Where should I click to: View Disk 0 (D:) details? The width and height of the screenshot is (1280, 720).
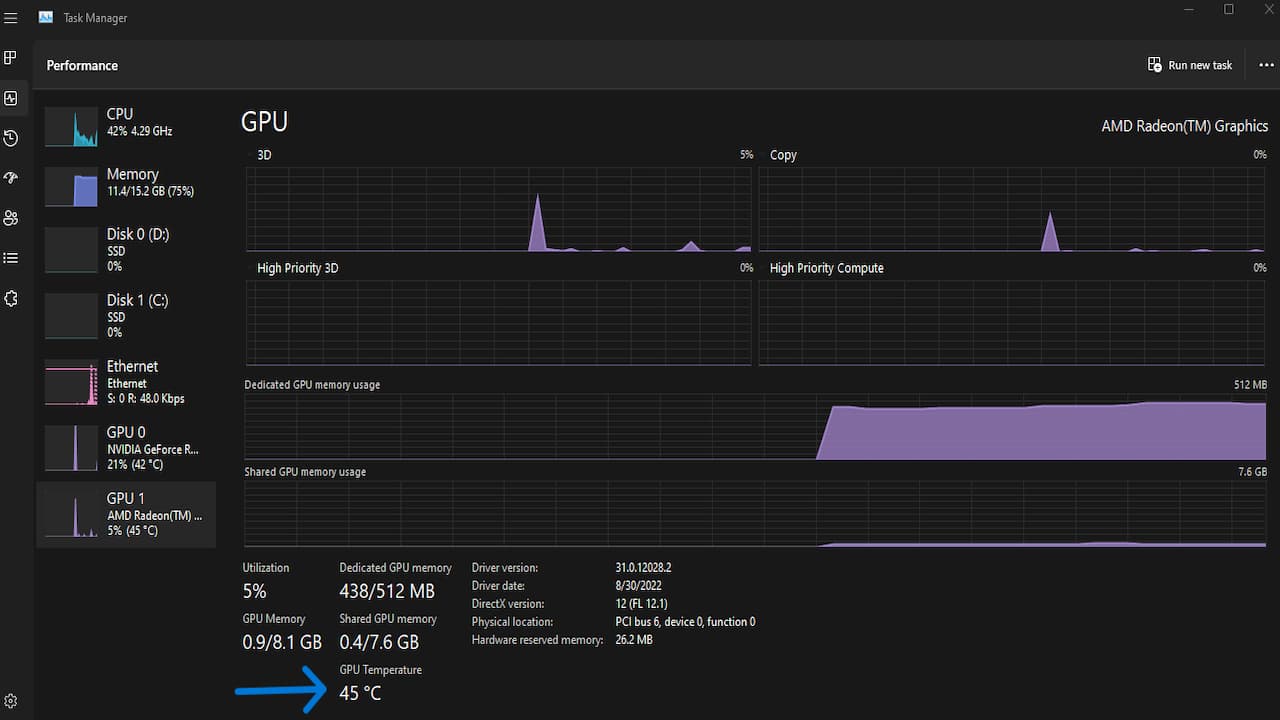[126, 249]
